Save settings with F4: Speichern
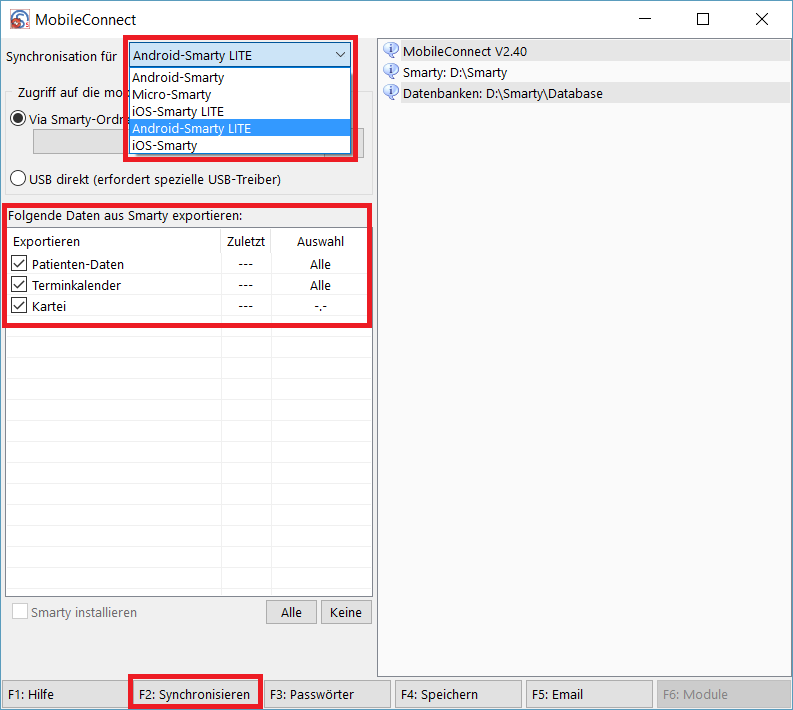The image size is (793, 710). pos(458,694)
